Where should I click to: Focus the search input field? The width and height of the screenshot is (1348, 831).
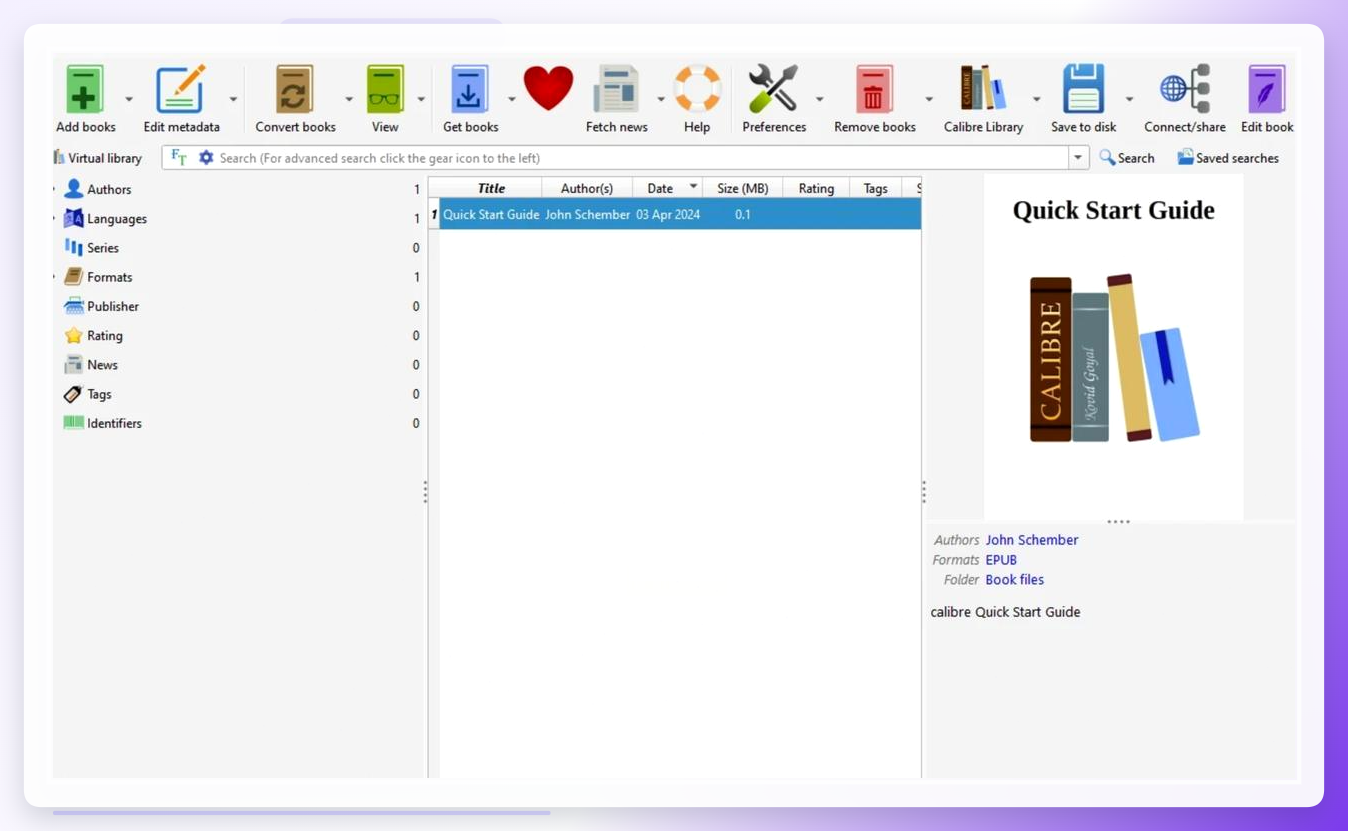pyautogui.click(x=642, y=158)
